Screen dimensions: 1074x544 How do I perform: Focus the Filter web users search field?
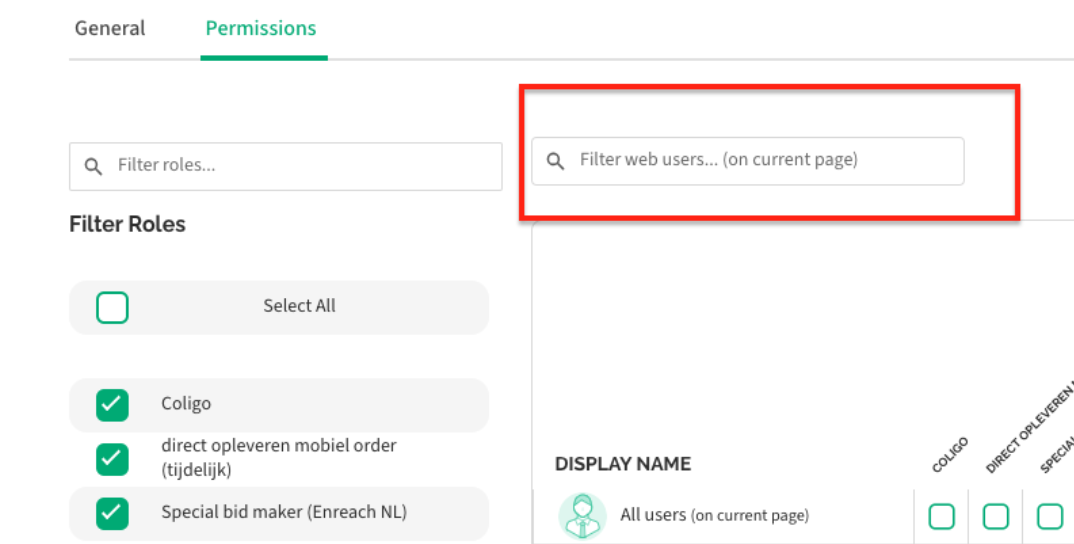pos(760,161)
